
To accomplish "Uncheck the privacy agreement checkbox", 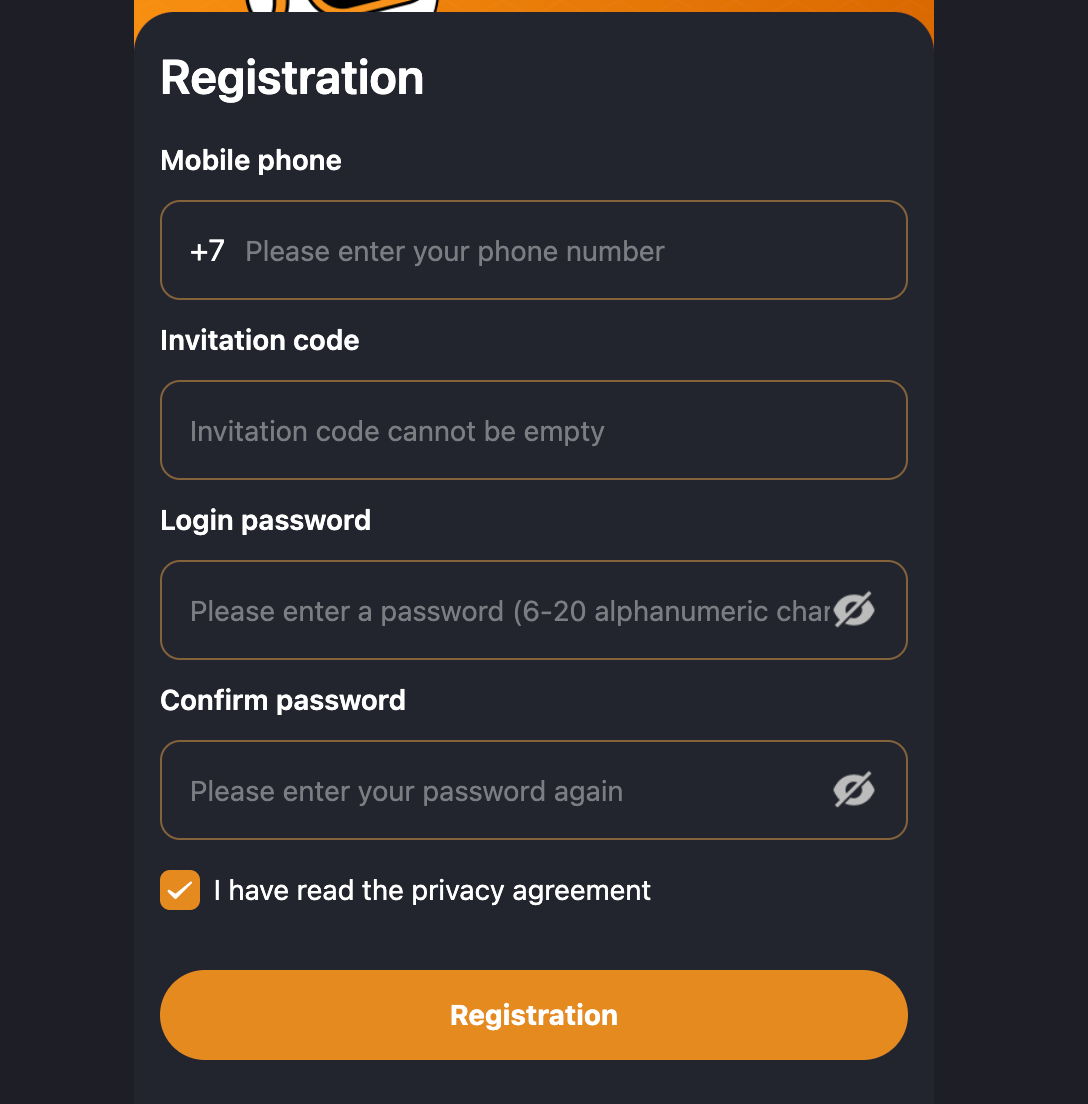I will [180, 890].
